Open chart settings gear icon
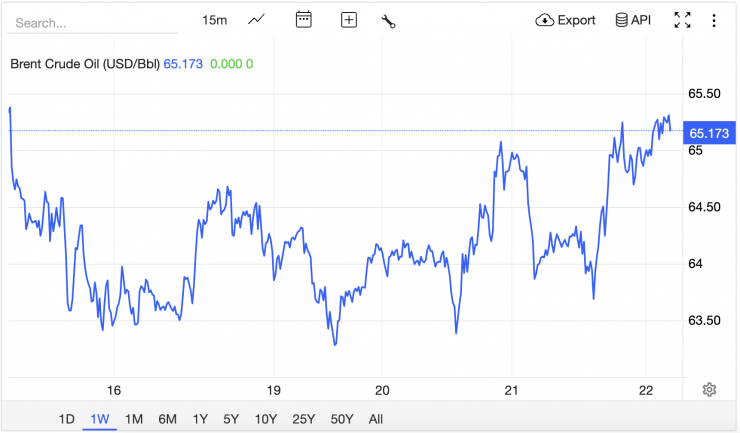 click(x=709, y=390)
